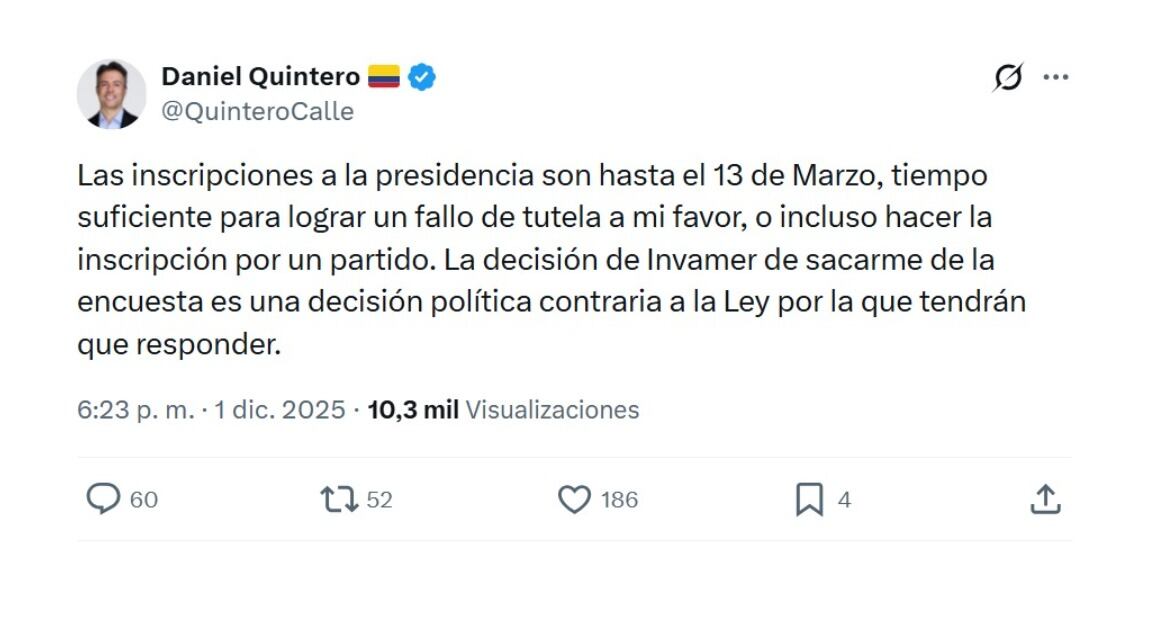Click the 186 likes count

coord(620,499)
